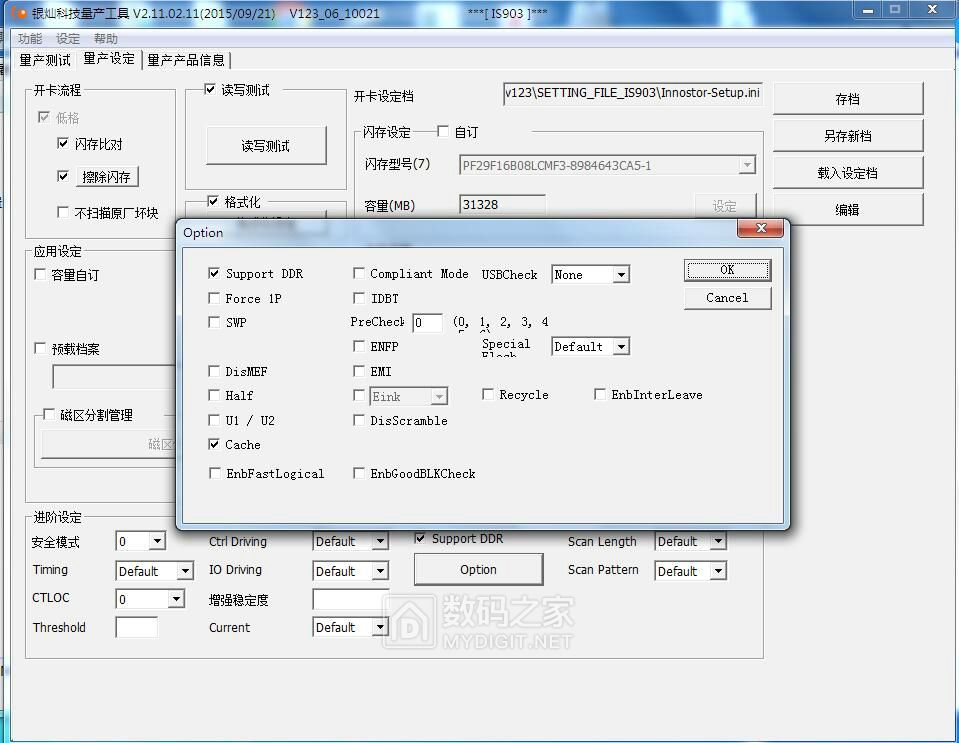Uncheck the Cache checkbox
Image resolution: width=959 pixels, height=743 pixels.
(213, 445)
